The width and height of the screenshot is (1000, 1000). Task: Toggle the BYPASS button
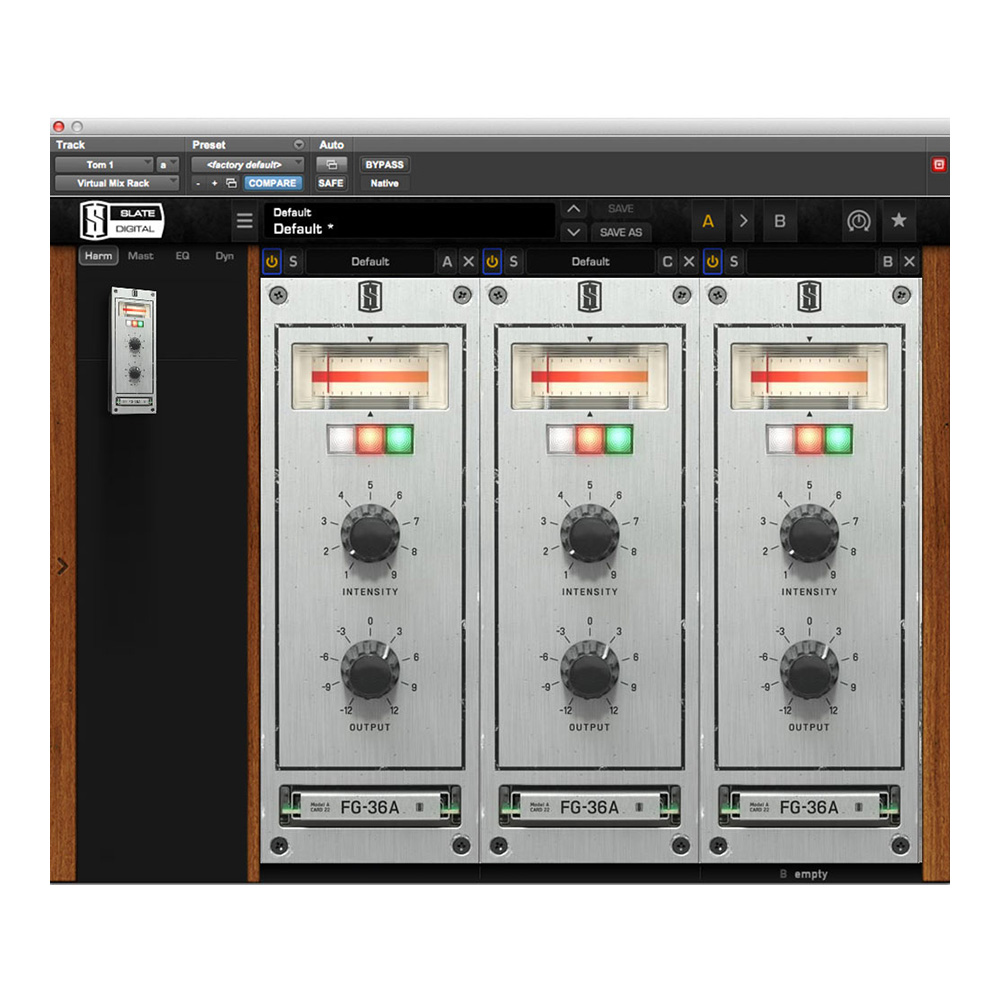385,165
